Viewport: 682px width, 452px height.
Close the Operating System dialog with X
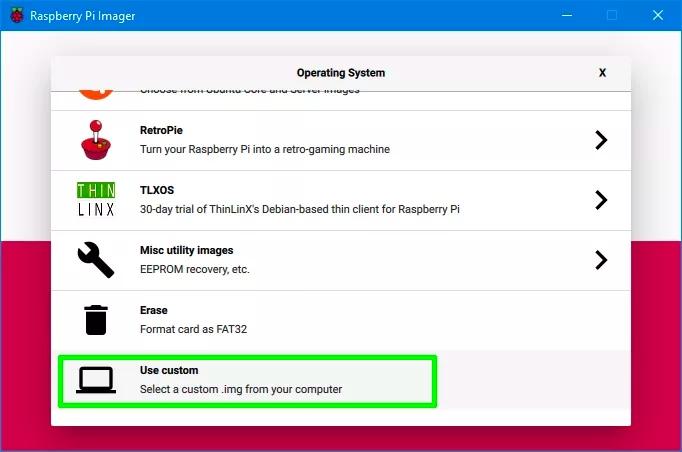click(x=602, y=73)
